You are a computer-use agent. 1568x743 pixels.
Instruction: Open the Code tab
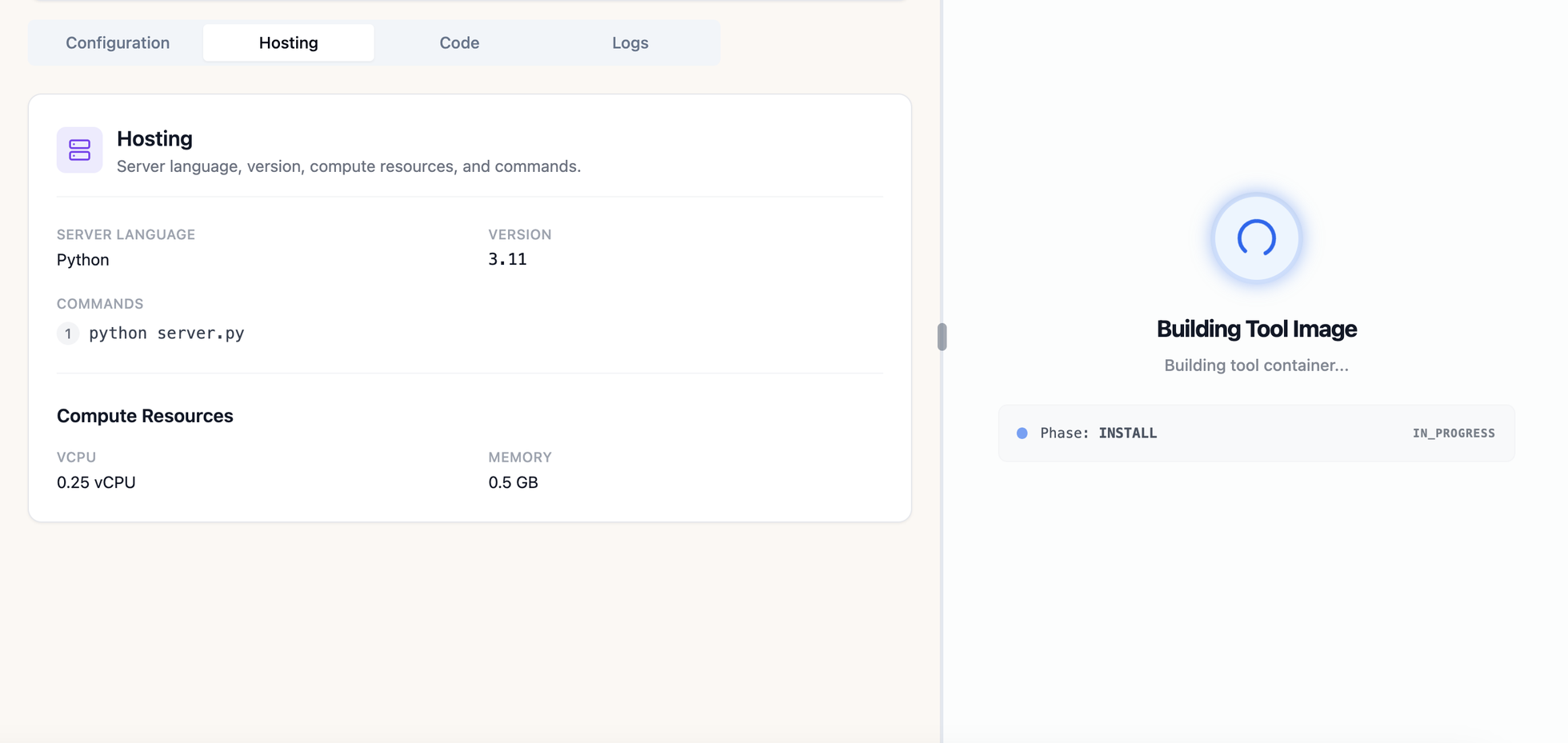(459, 43)
